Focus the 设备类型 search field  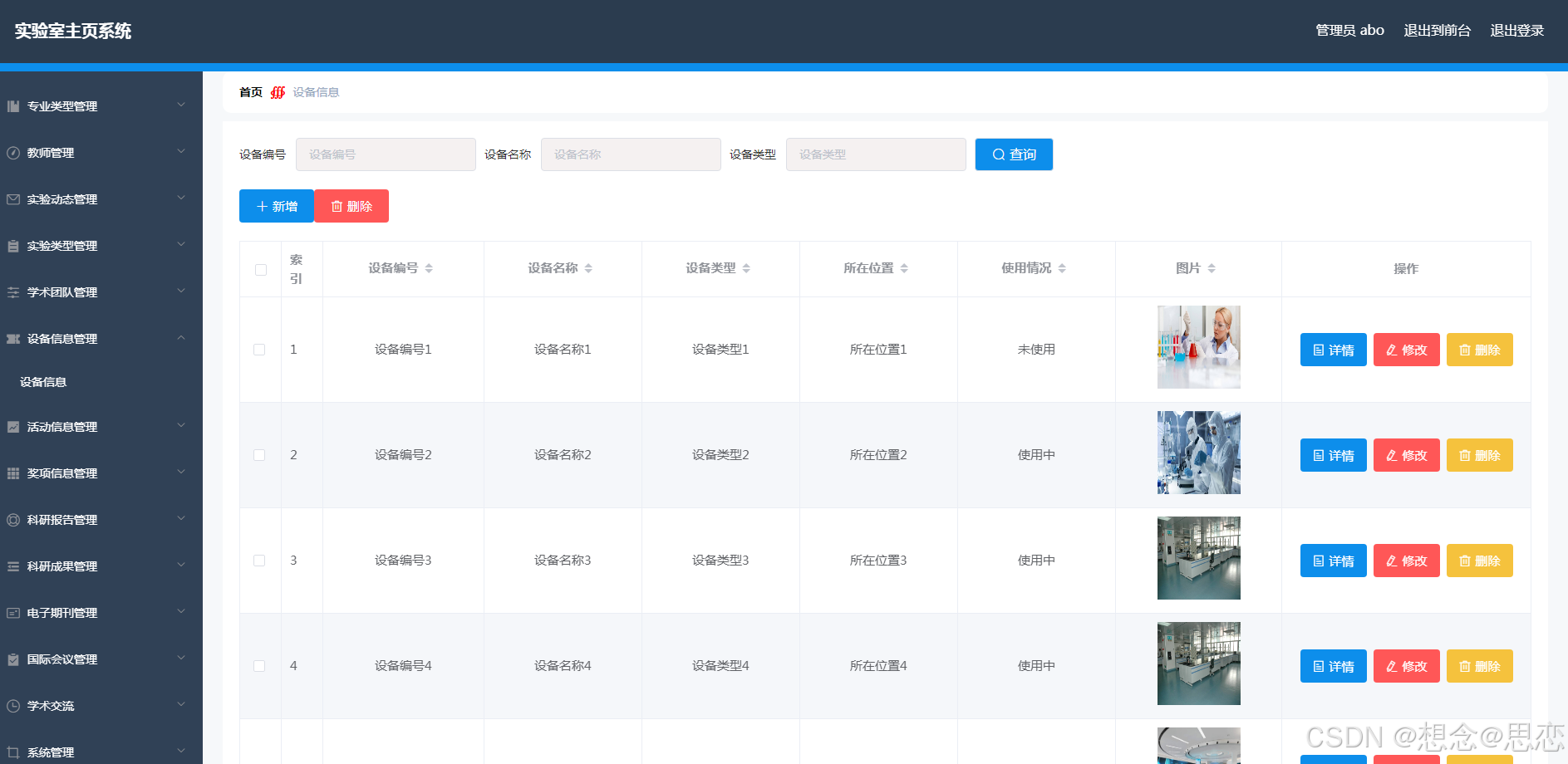(x=876, y=154)
